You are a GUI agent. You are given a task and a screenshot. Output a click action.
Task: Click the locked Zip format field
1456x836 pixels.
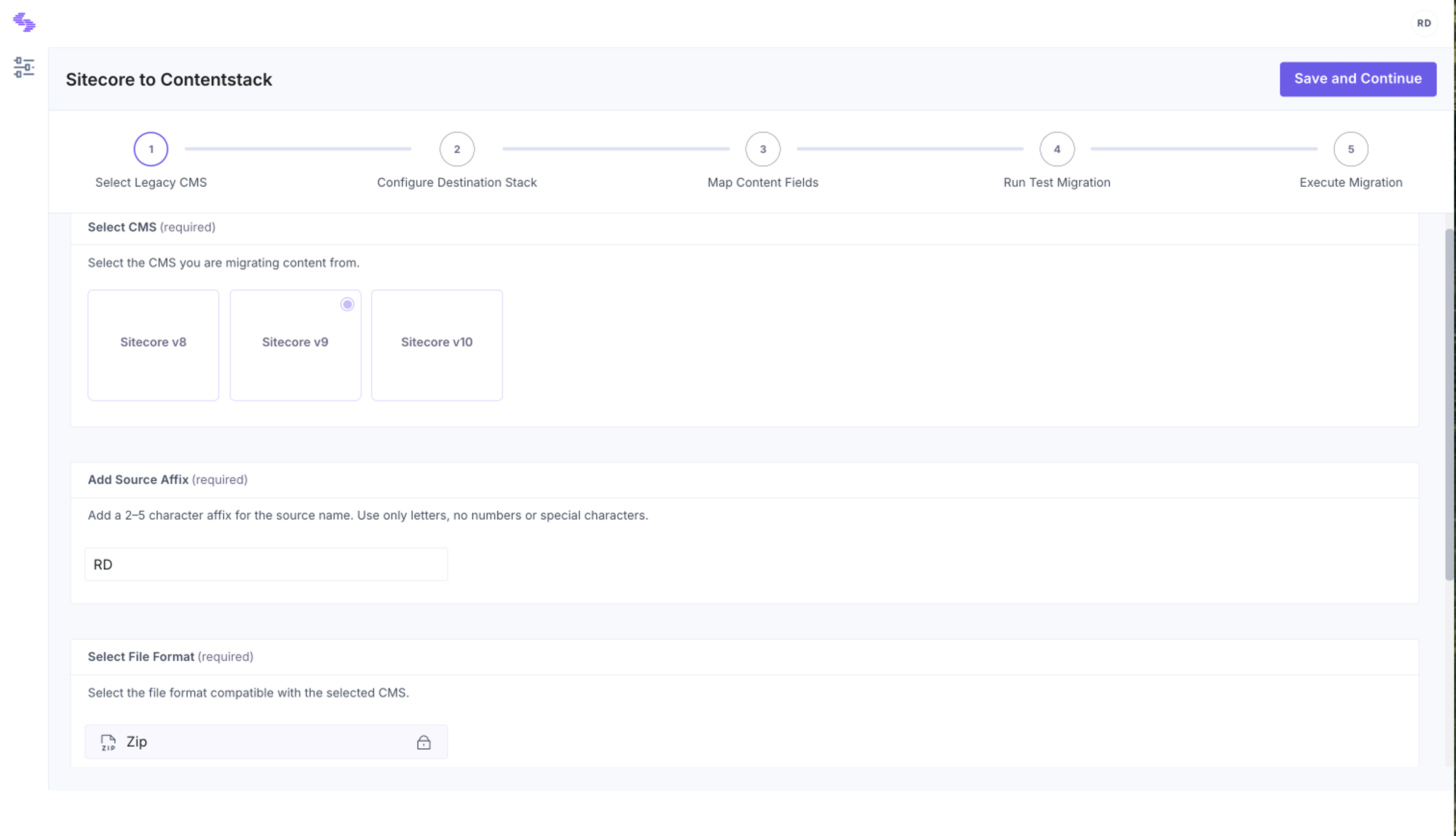coord(266,742)
